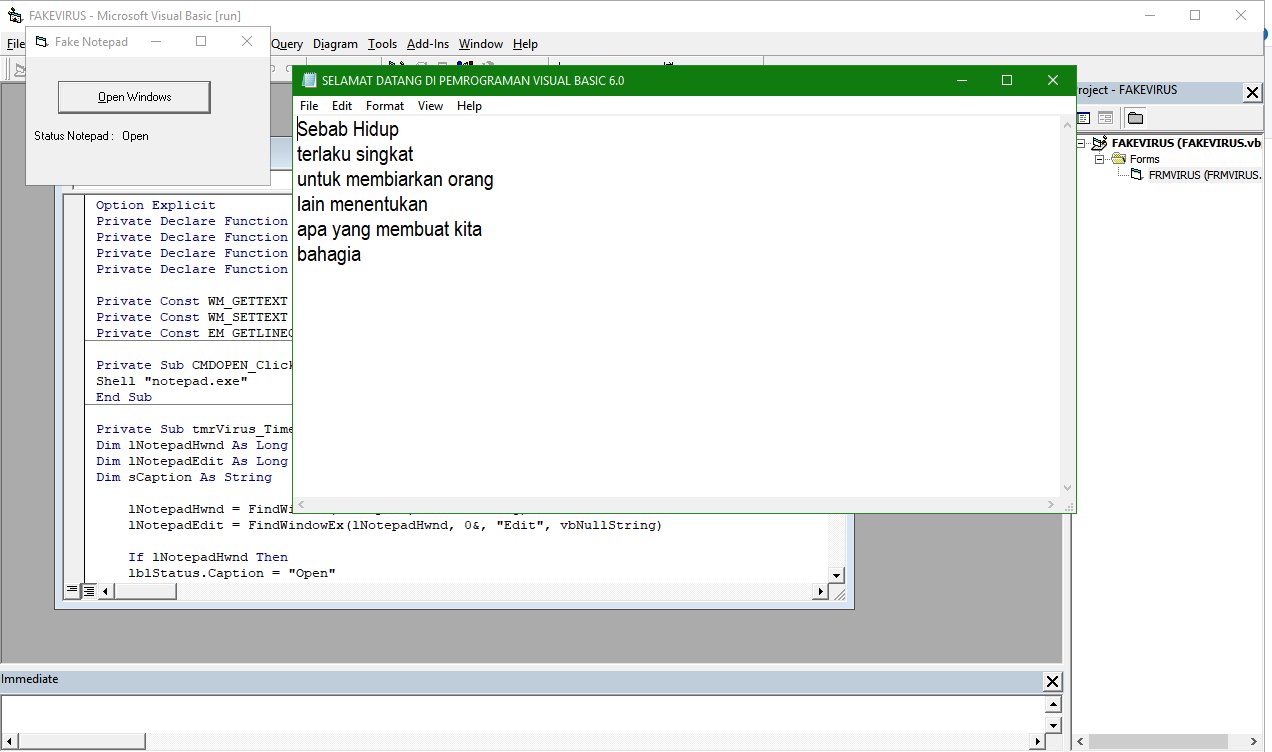Click 'Dim sCaption As String' code line
Screen dimensions: 1272x752
(184, 477)
